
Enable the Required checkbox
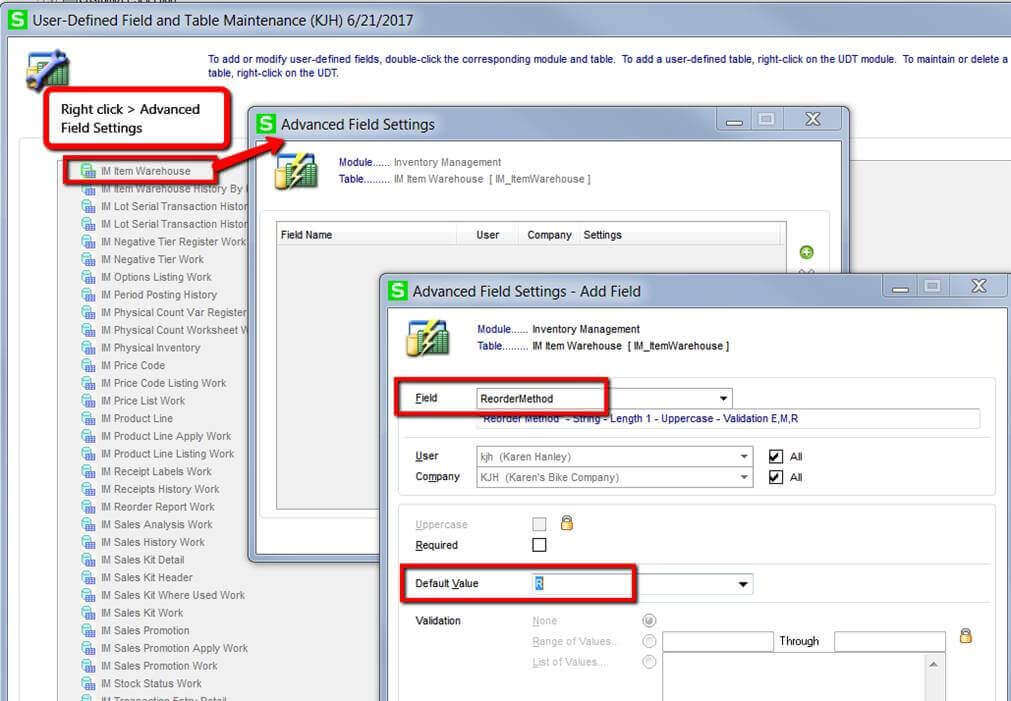(539, 545)
